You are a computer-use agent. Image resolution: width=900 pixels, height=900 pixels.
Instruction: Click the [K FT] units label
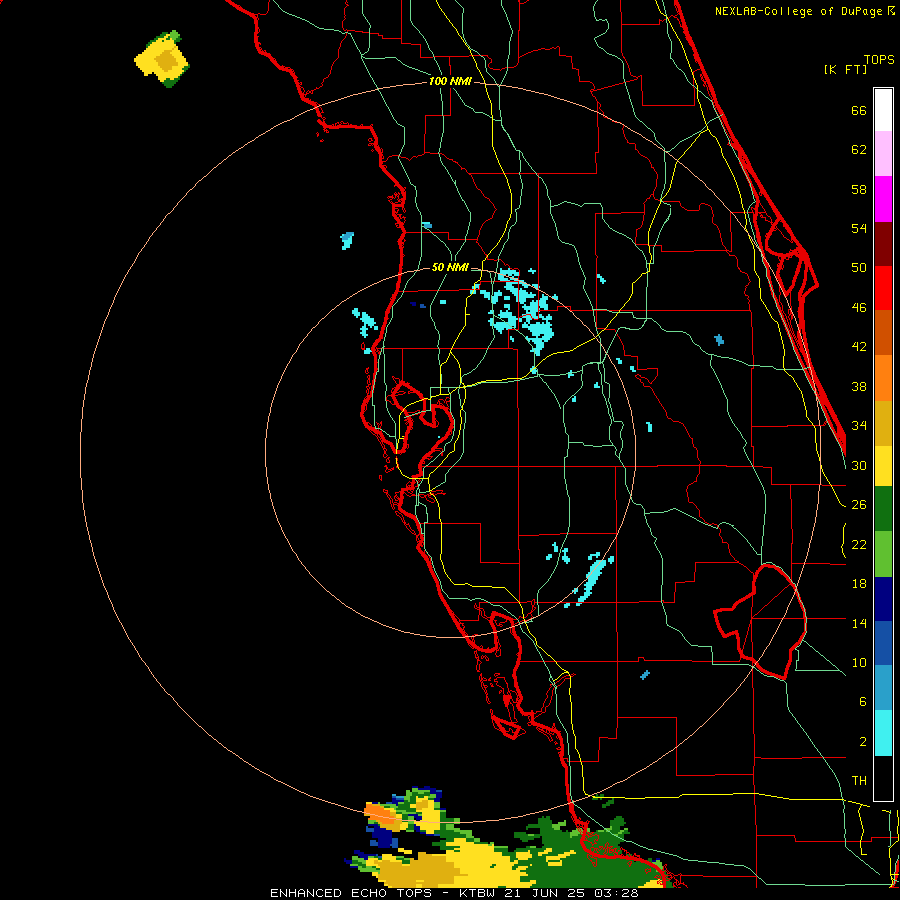pyautogui.click(x=845, y=69)
